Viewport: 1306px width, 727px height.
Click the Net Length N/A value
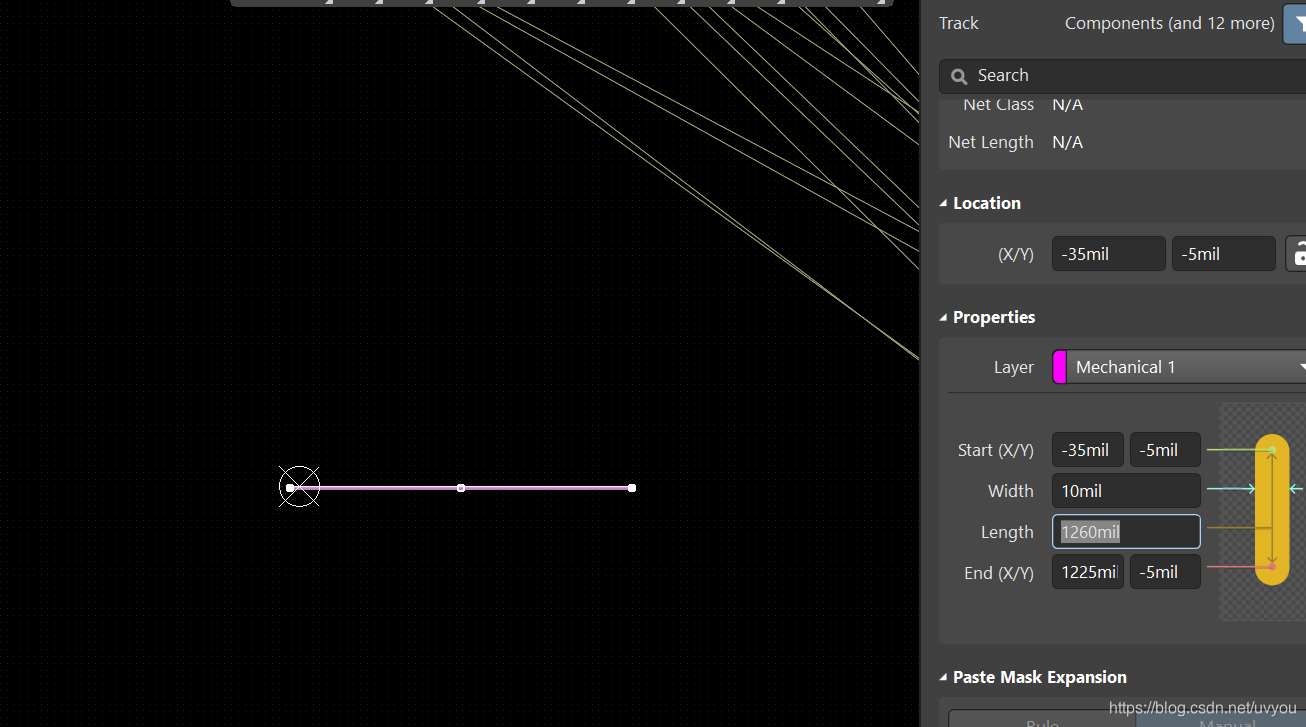[x=1067, y=142]
